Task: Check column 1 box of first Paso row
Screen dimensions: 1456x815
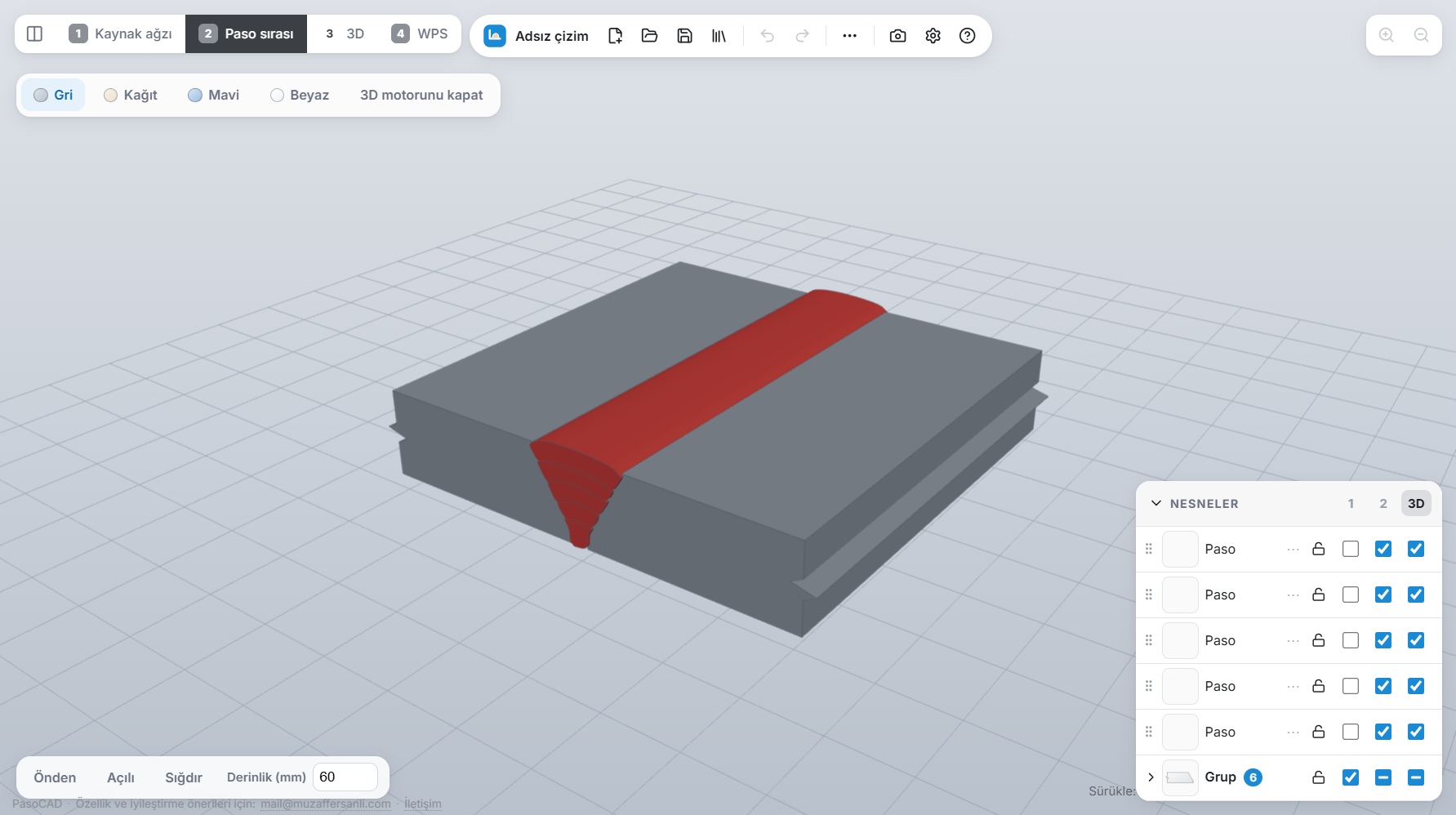Action: (1351, 549)
